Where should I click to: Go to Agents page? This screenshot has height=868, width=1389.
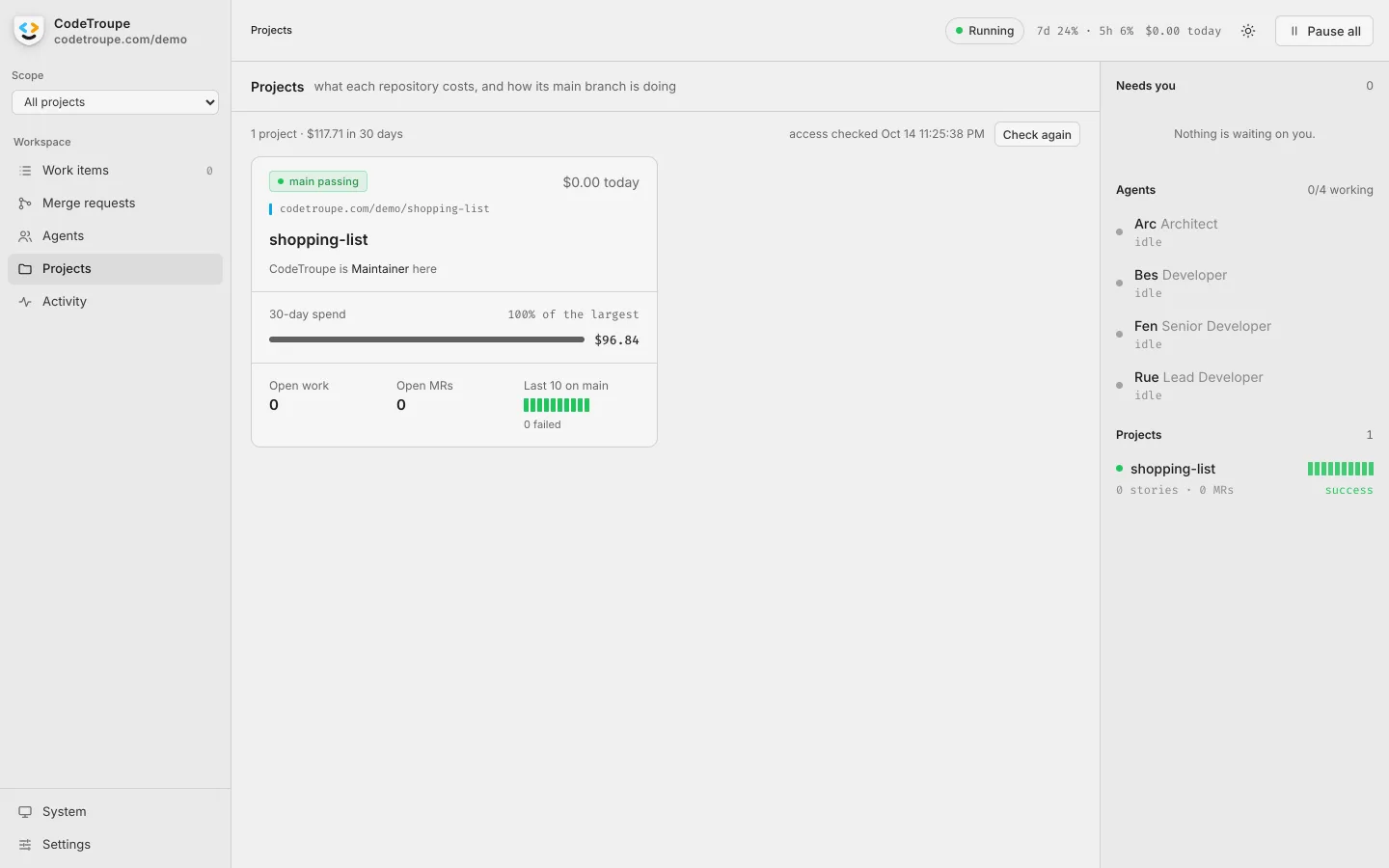tap(116, 236)
